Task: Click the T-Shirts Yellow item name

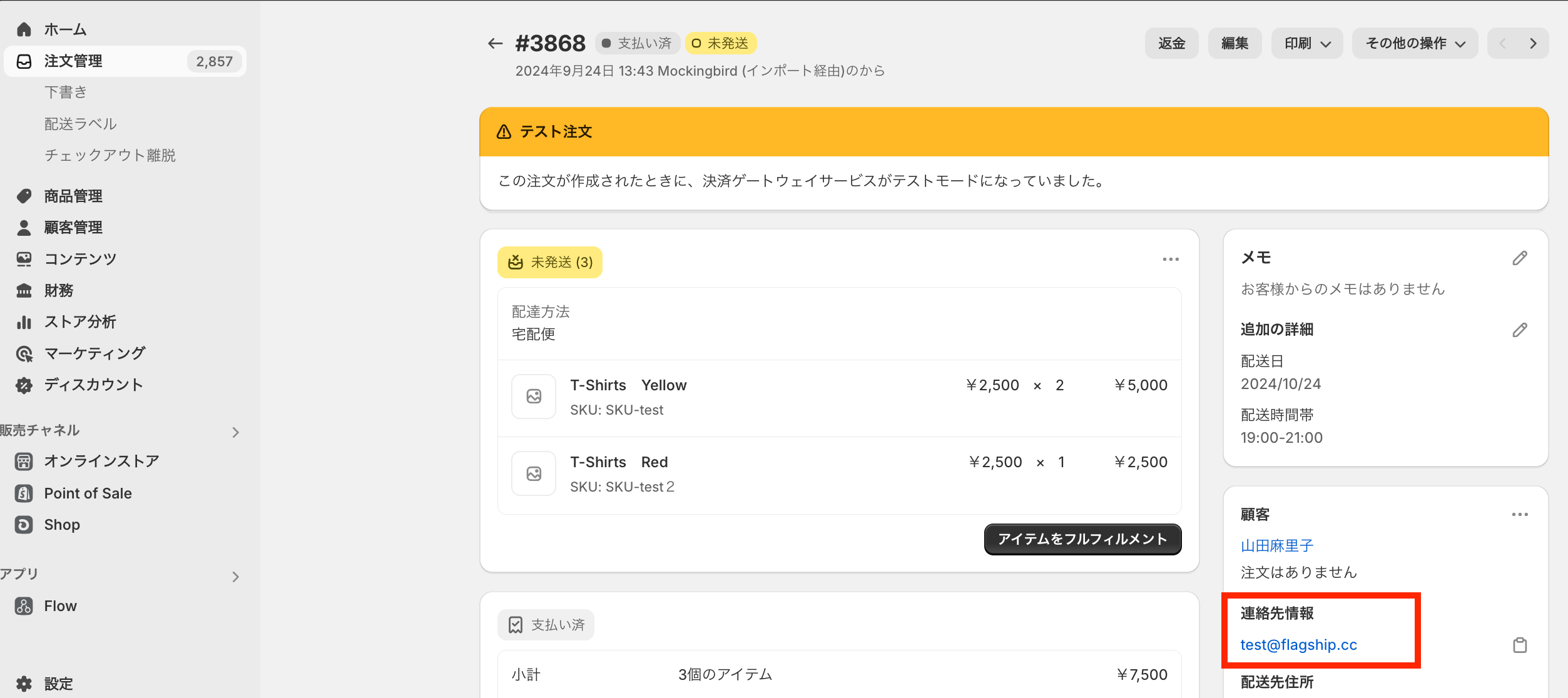Action: pos(628,385)
